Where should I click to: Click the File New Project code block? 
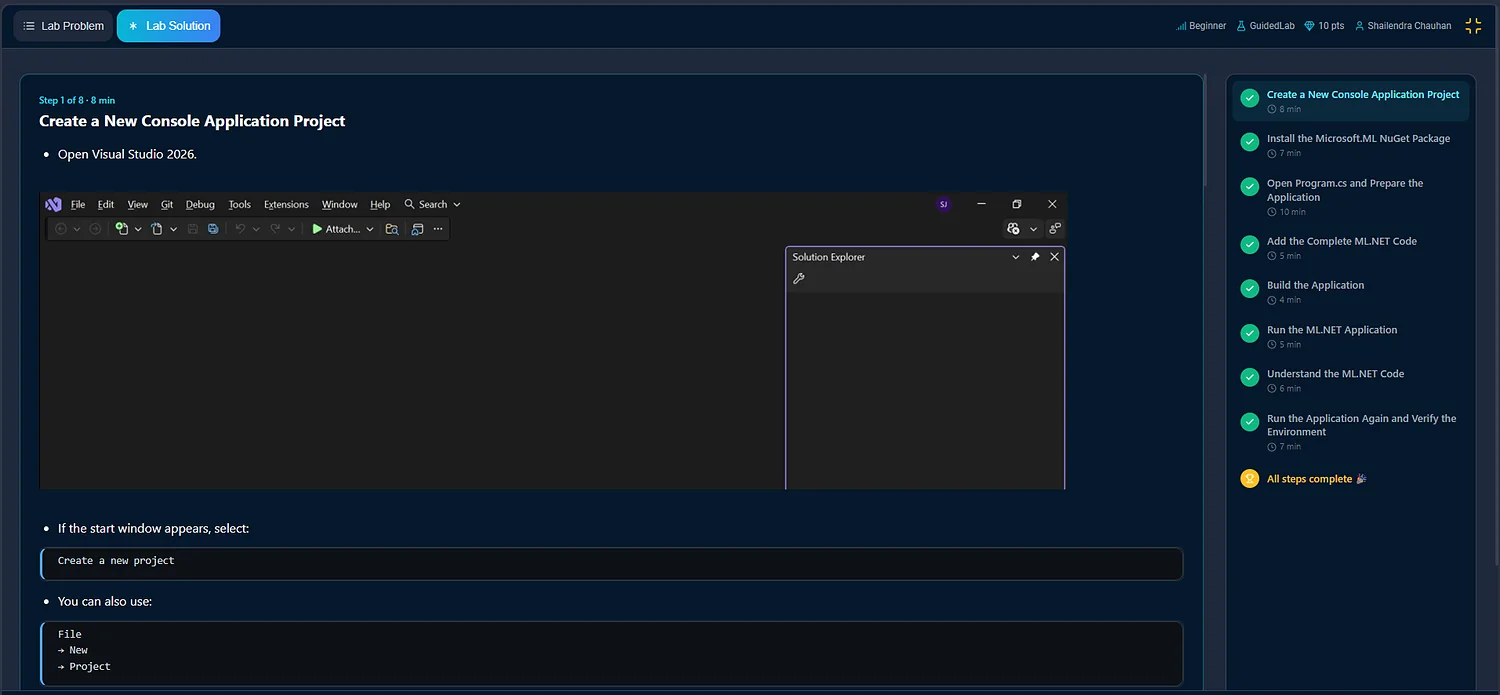612,653
